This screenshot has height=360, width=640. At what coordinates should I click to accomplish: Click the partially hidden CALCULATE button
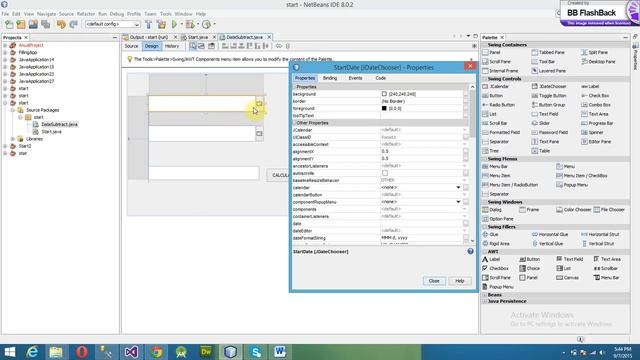click(x=278, y=175)
